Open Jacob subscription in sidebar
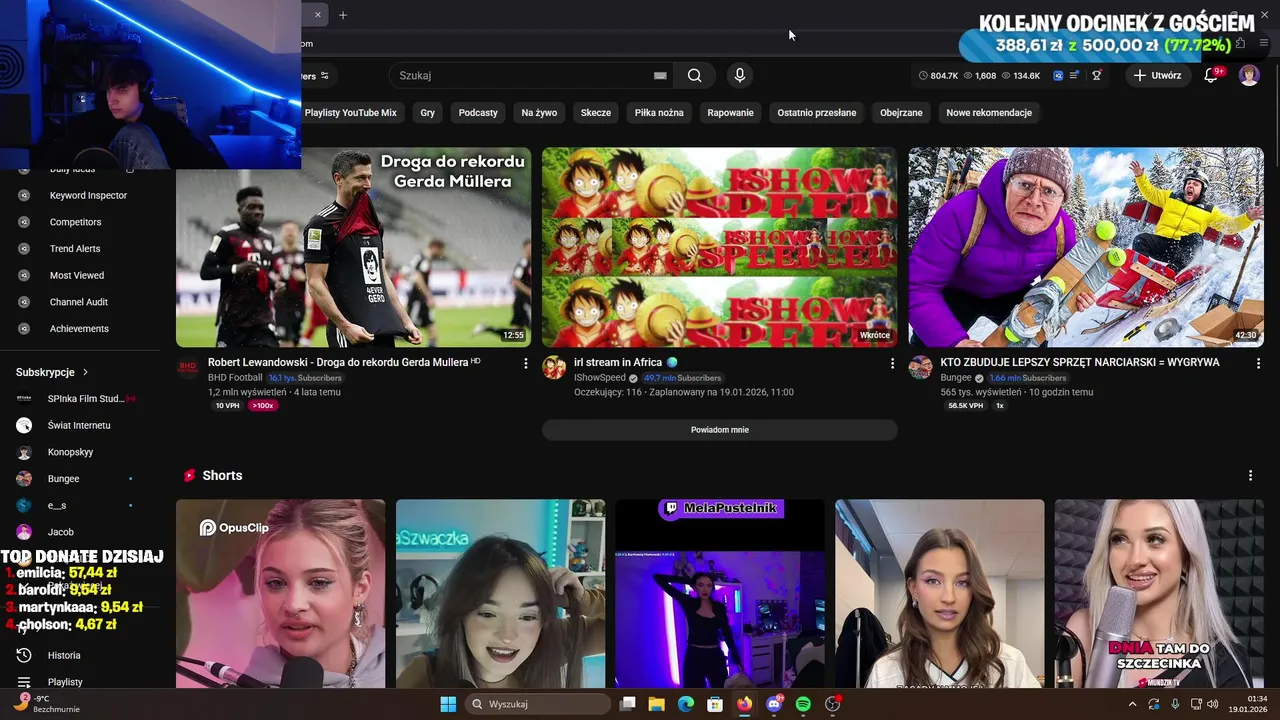1280x720 pixels. [x=60, y=532]
